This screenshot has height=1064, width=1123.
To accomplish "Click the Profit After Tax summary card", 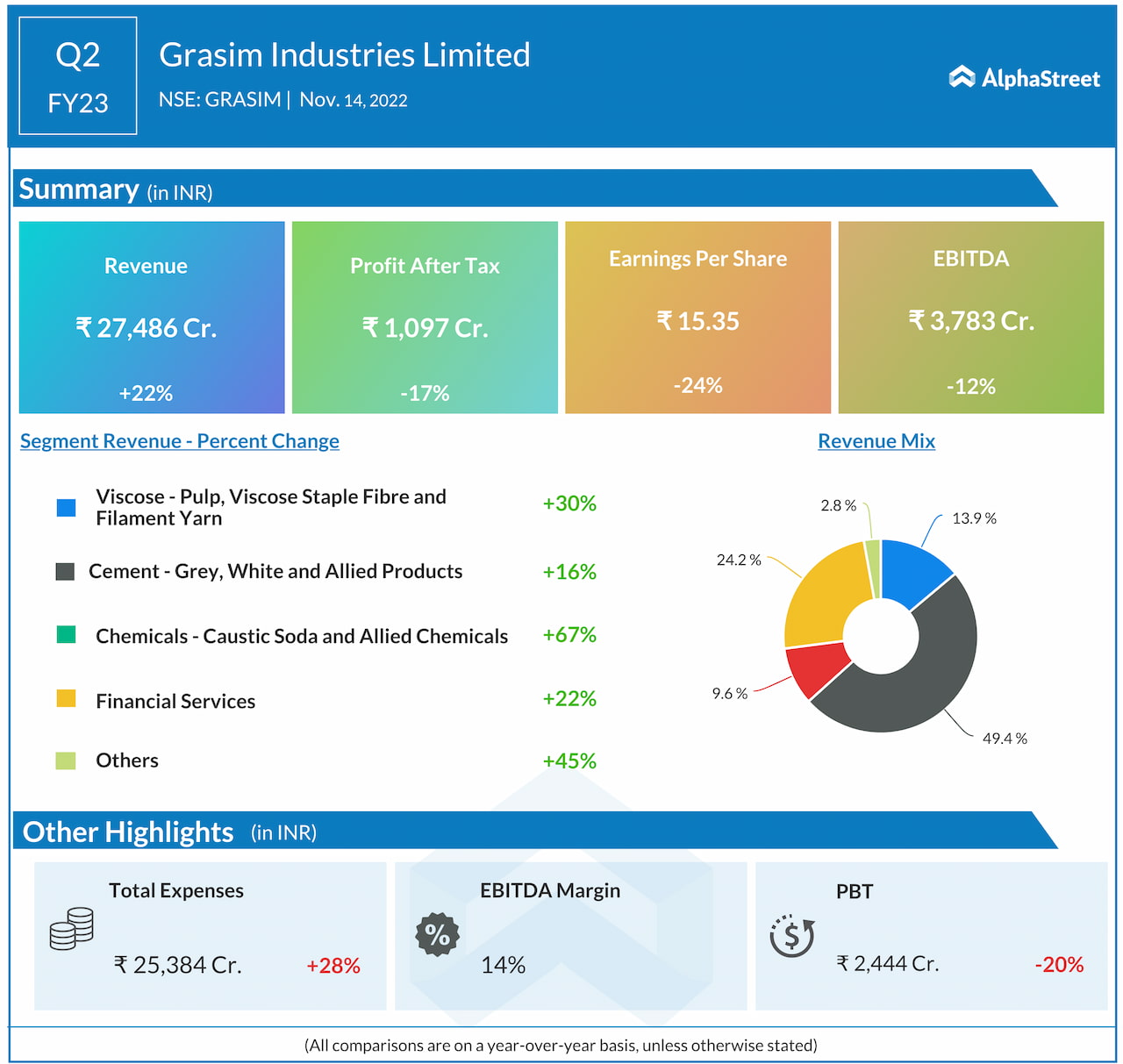I will click(425, 317).
